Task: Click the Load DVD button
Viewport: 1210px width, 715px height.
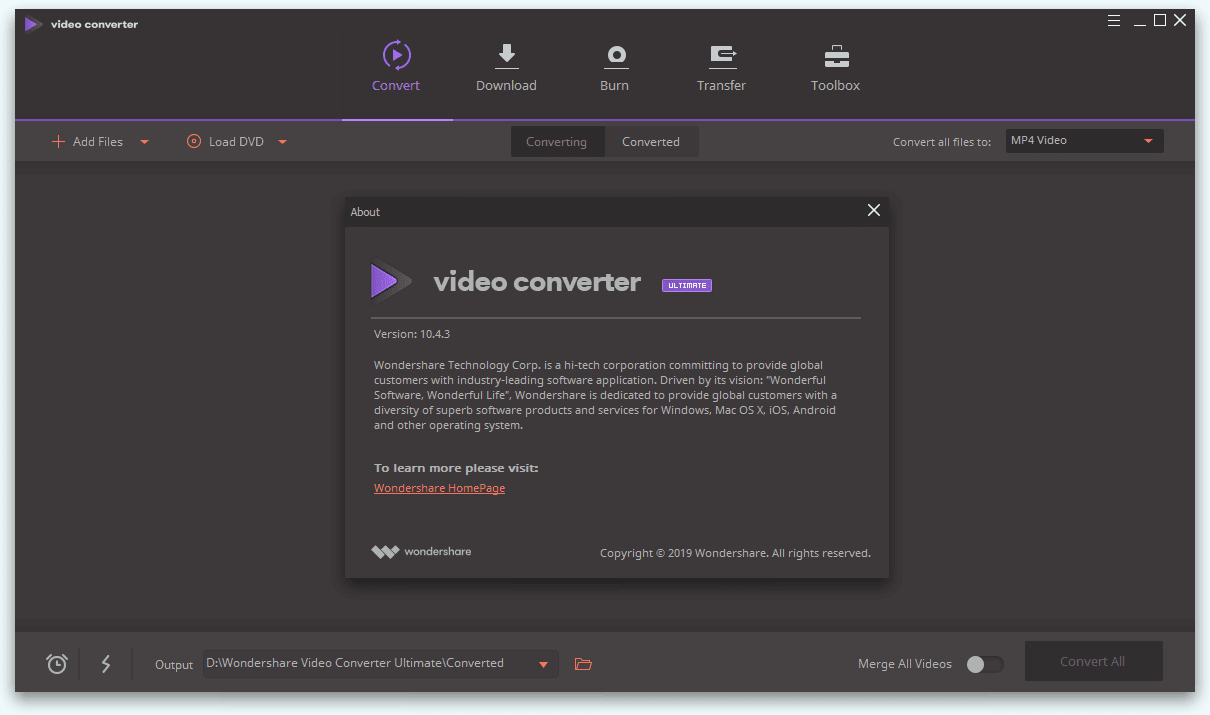Action: (x=225, y=142)
